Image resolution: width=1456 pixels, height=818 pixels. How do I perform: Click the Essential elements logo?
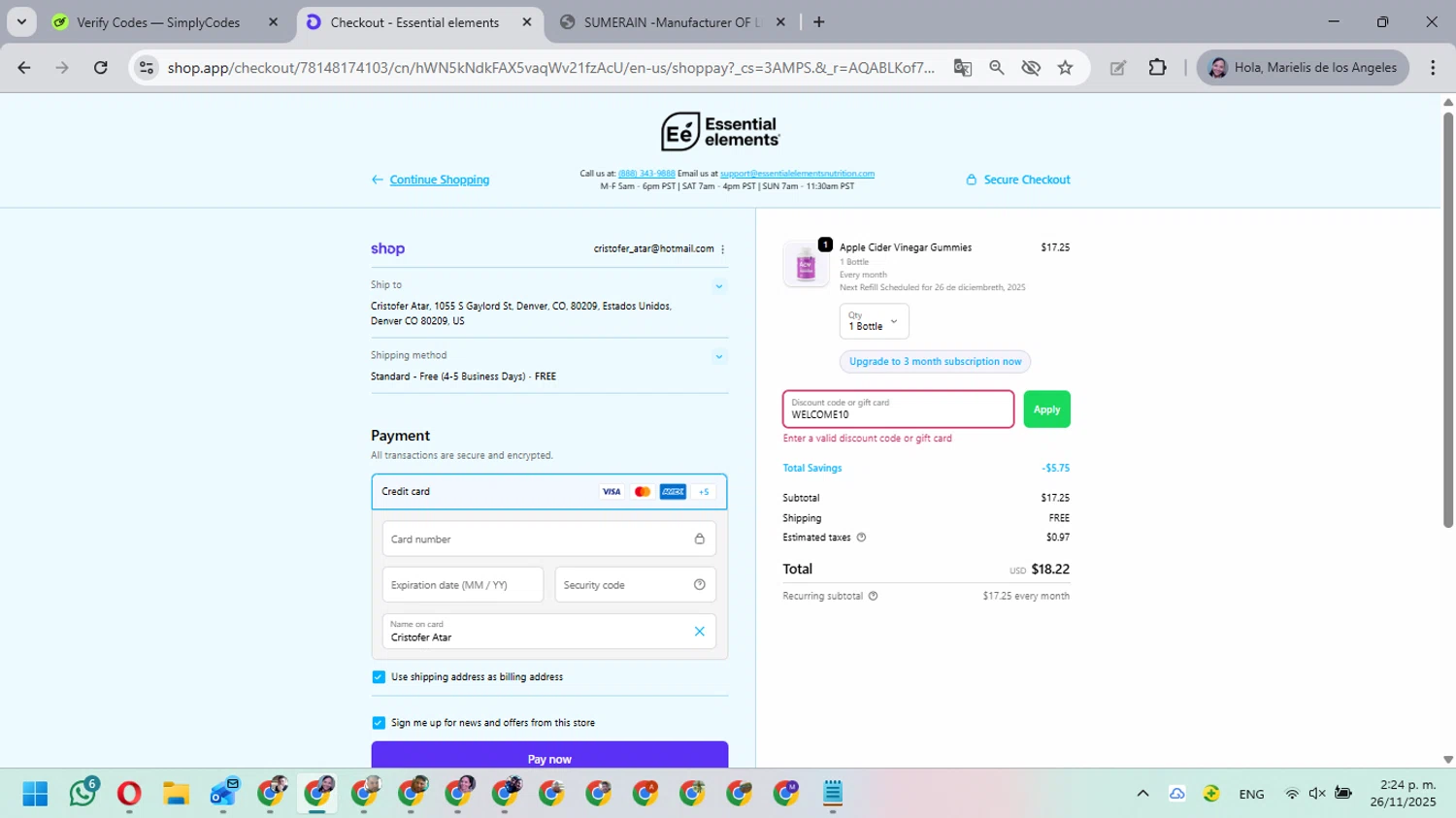pyautogui.click(x=720, y=131)
